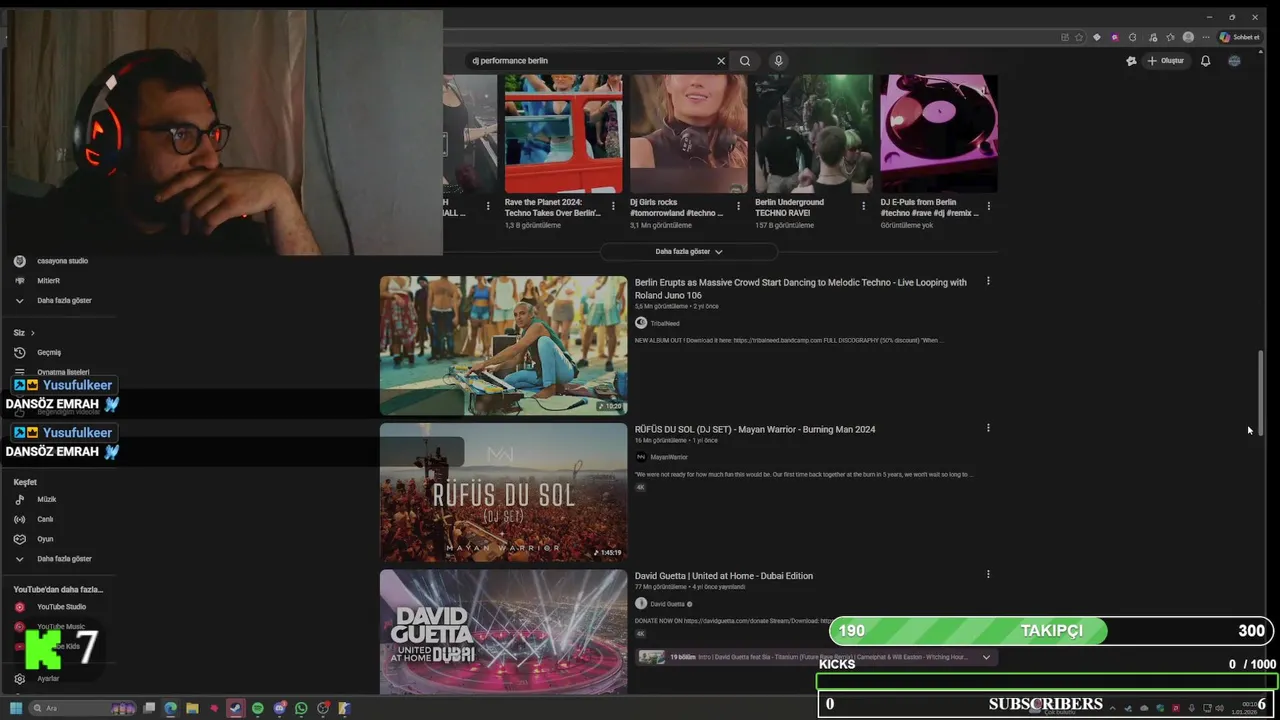Click the Oluştur create button
This screenshot has height=720, width=1280.
pyautogui.click(x=1165, y=61)
